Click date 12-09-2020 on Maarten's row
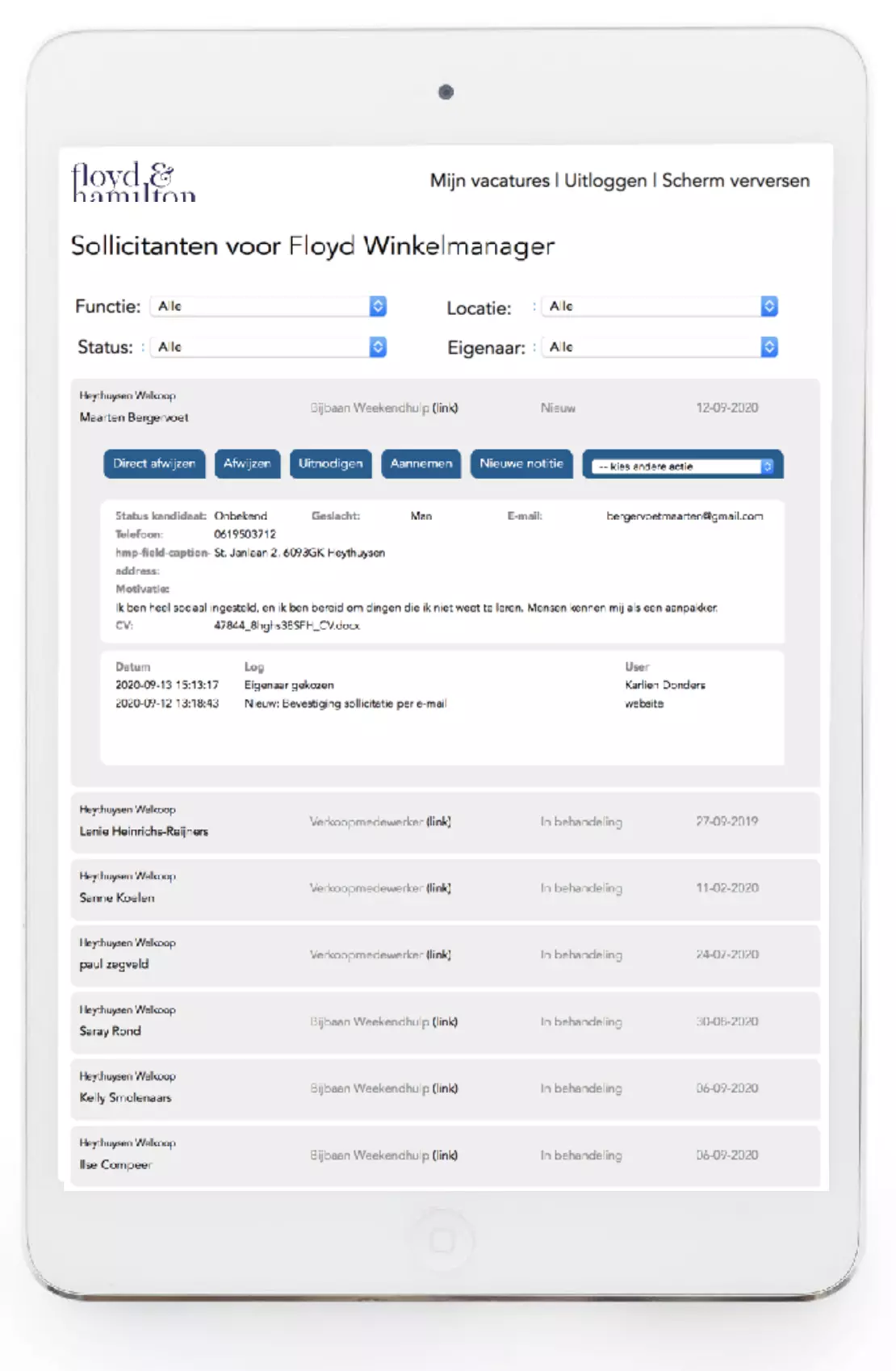This screenshot has width=896, height=1371. tap(727, 408)
